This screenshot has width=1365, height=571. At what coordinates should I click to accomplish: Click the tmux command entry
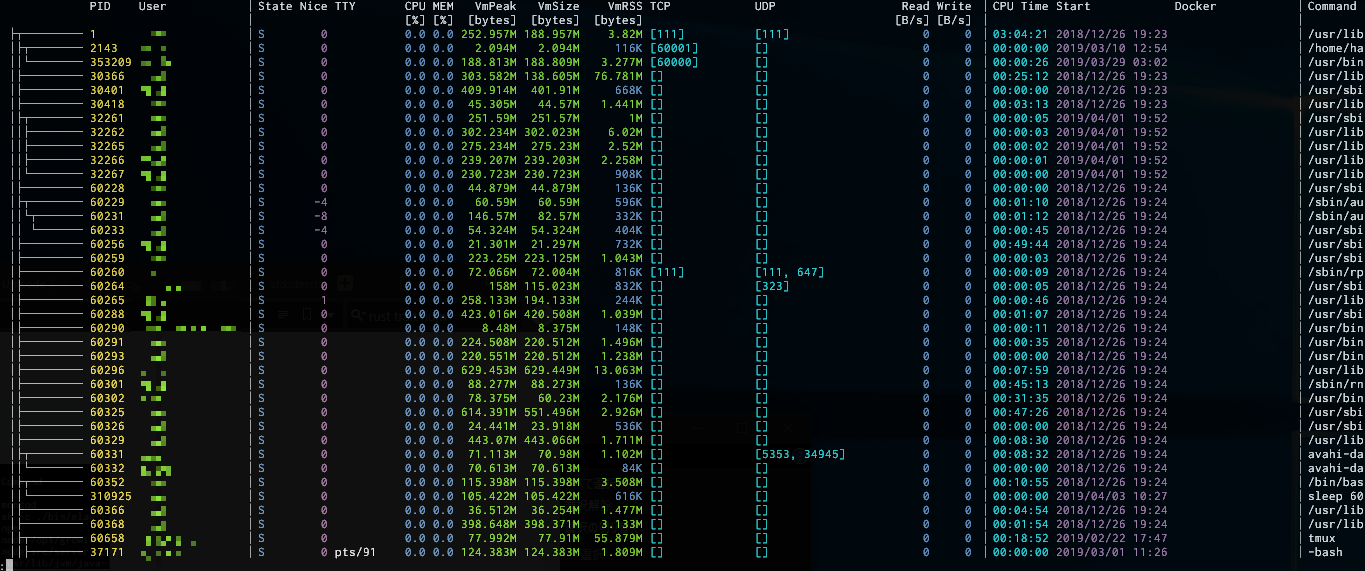click(x=1321, y=538)
